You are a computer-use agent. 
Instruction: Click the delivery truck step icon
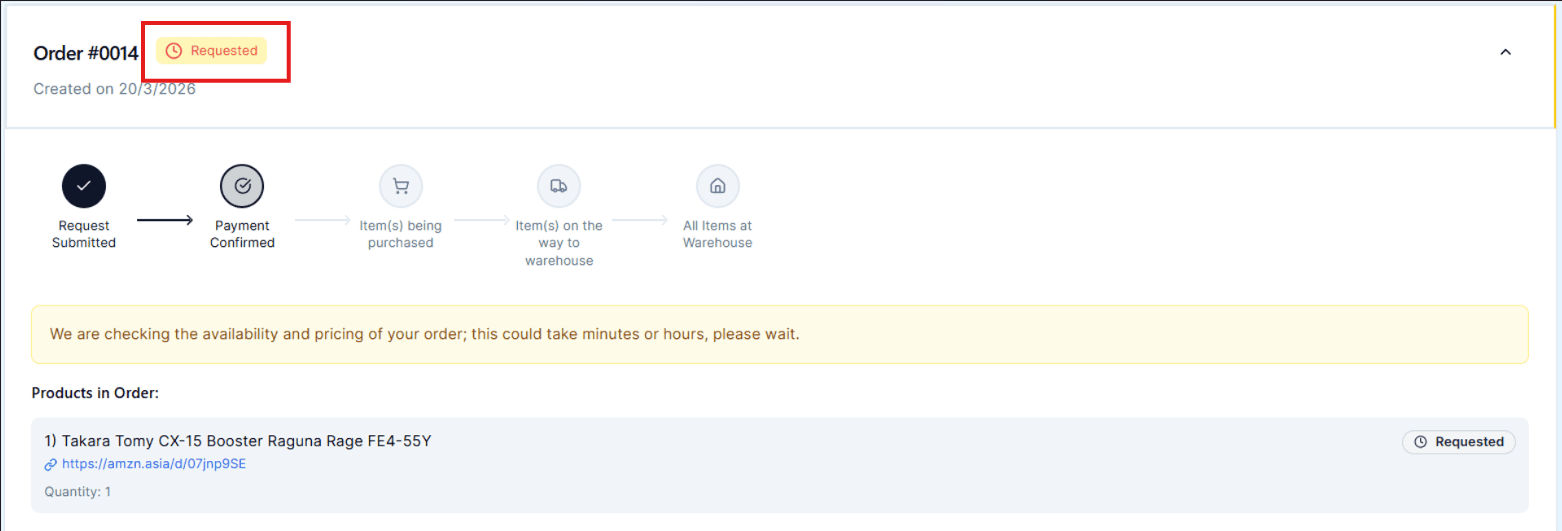559,186
